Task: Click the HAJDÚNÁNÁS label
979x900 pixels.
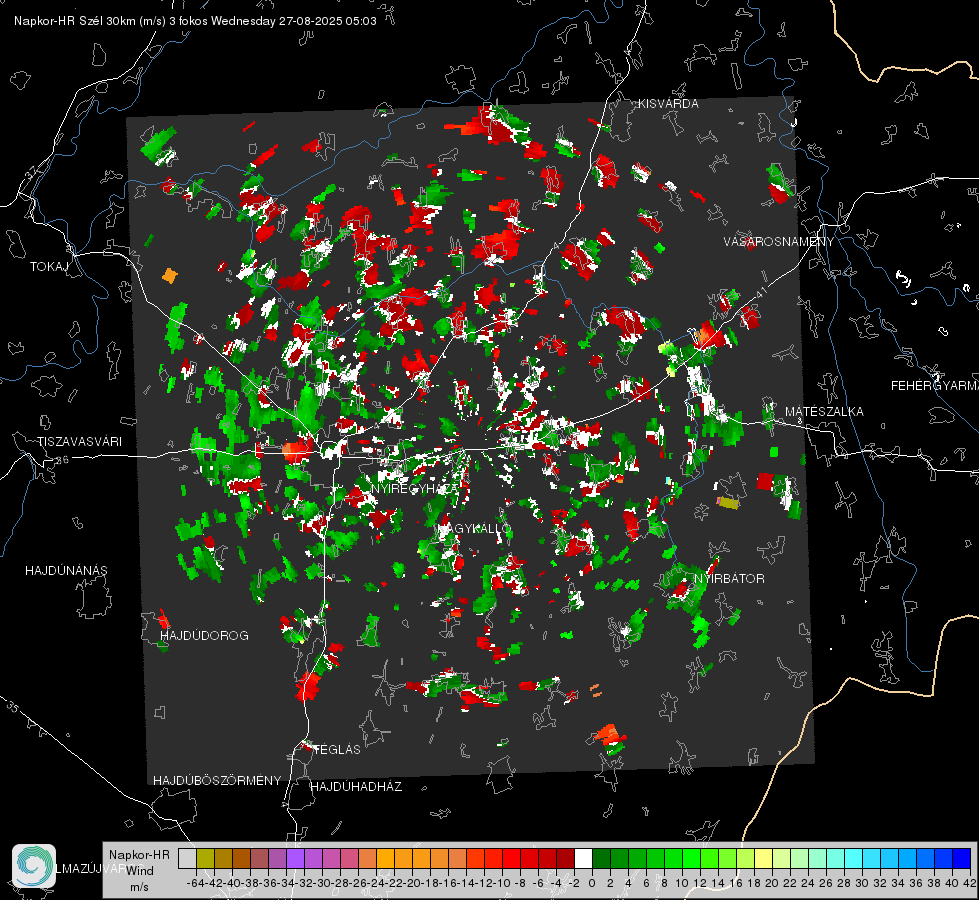Action: 66,571
